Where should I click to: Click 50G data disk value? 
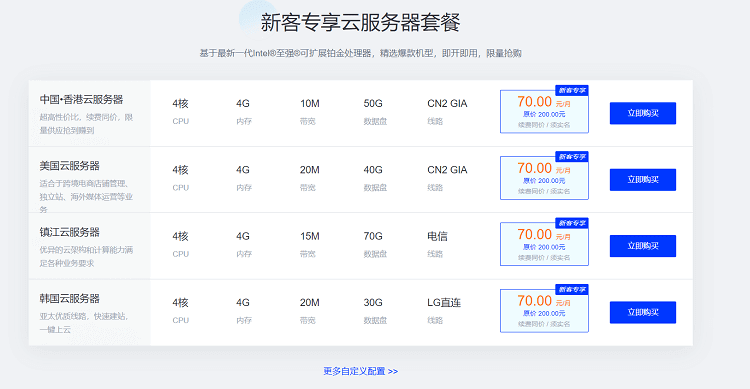373,104
